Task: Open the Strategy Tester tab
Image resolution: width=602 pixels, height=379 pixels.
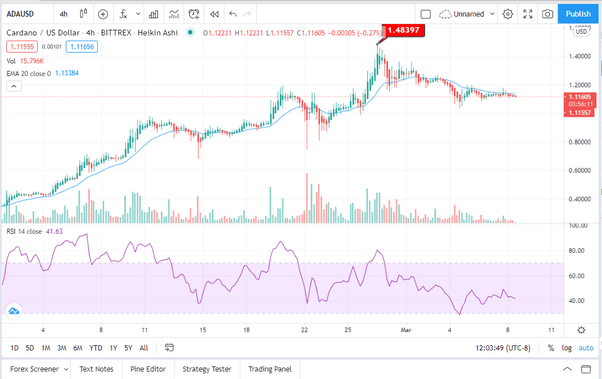Action: [207, 369]
